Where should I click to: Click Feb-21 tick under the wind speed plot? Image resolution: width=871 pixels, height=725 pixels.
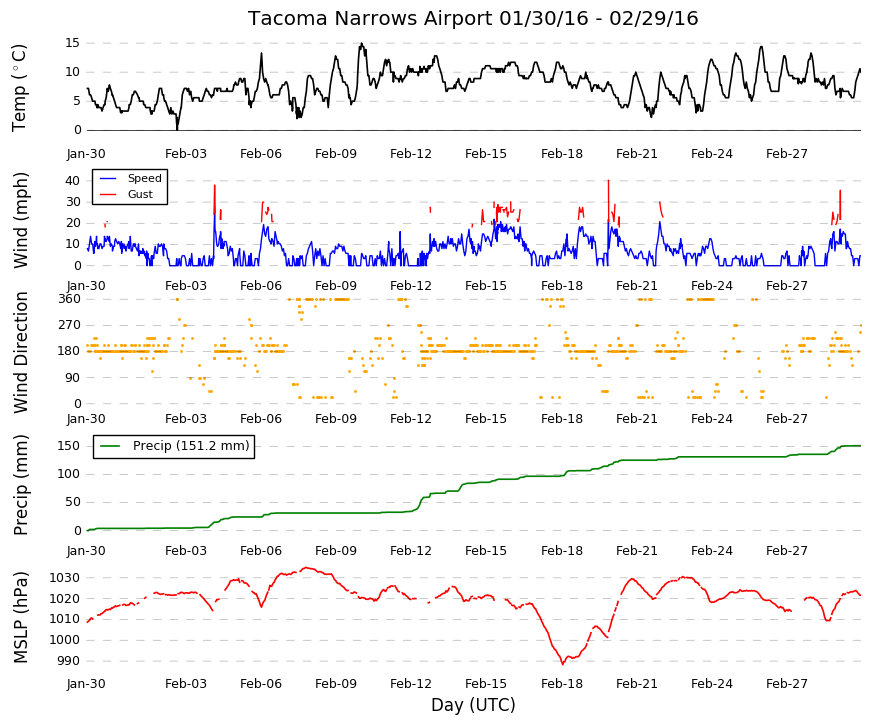tap(637, 286)
